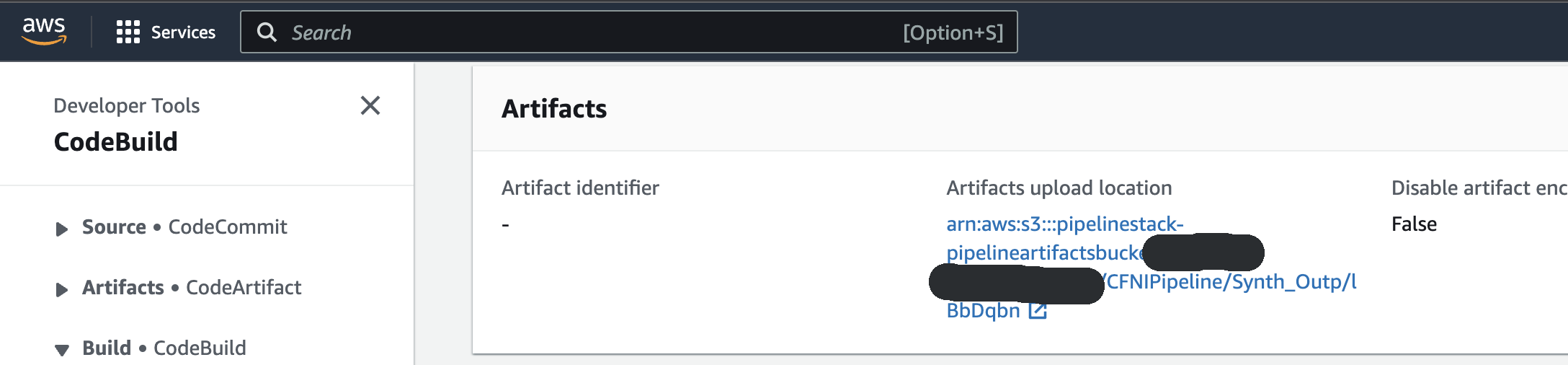The image size is (1568, 365).
Task: Expand the Source CodeCommit section arrow
Action: 62,229
